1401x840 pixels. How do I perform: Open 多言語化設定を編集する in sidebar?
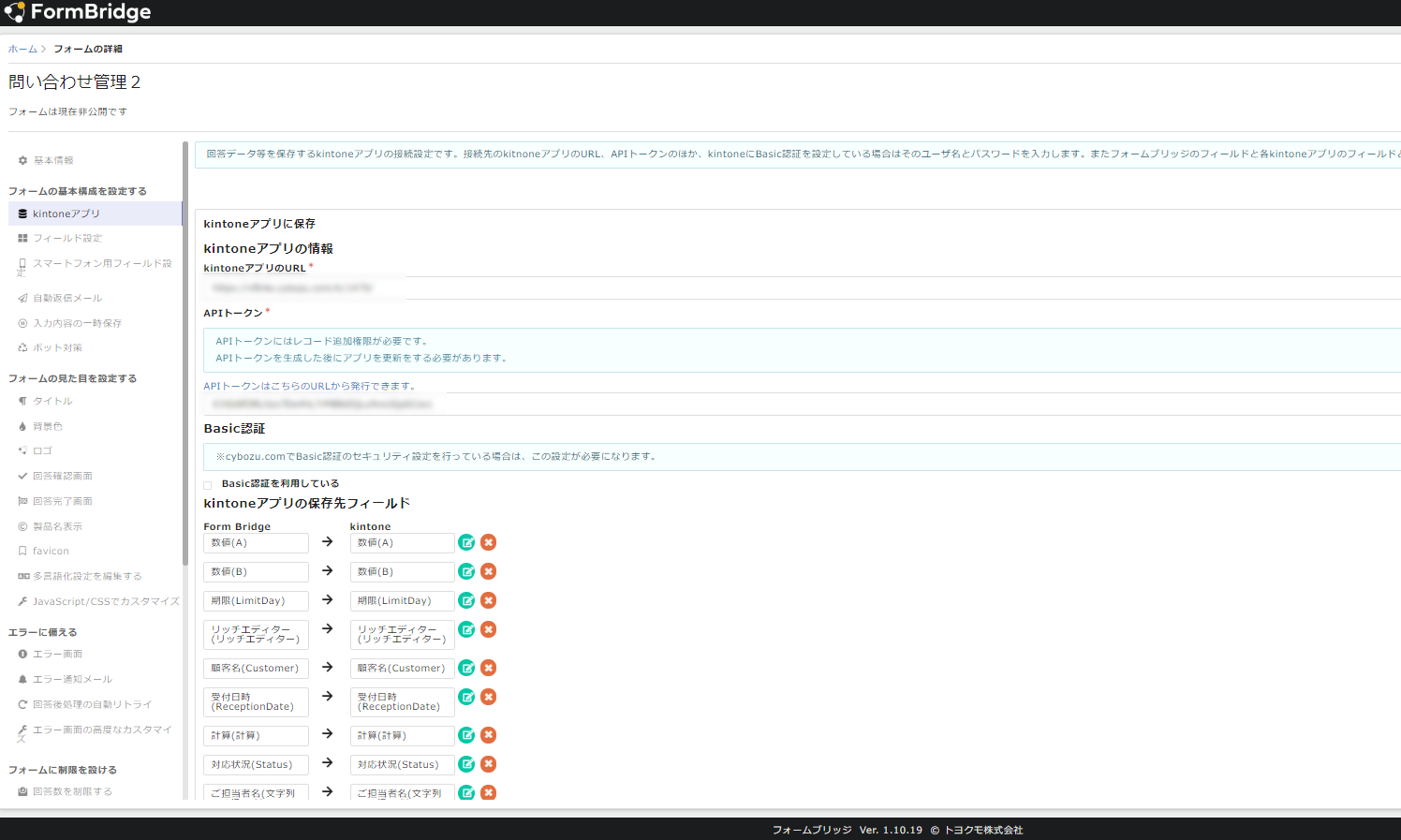pyautogui.click(x=87, y=576)
